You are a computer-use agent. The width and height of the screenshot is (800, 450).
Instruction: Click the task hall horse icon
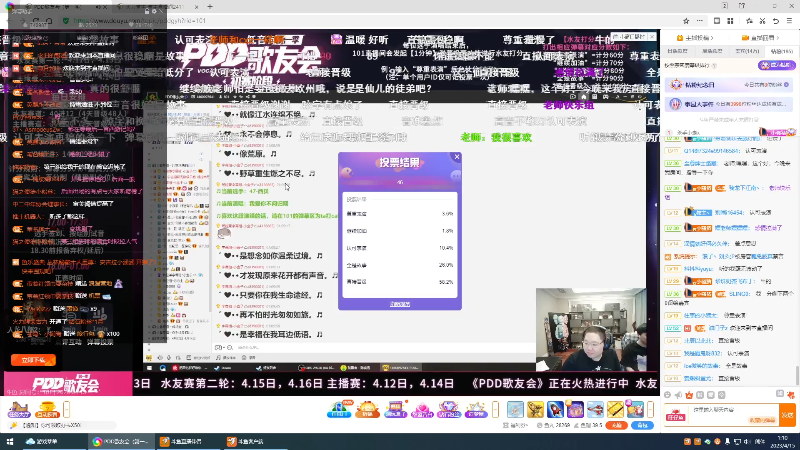coord(19,409)
